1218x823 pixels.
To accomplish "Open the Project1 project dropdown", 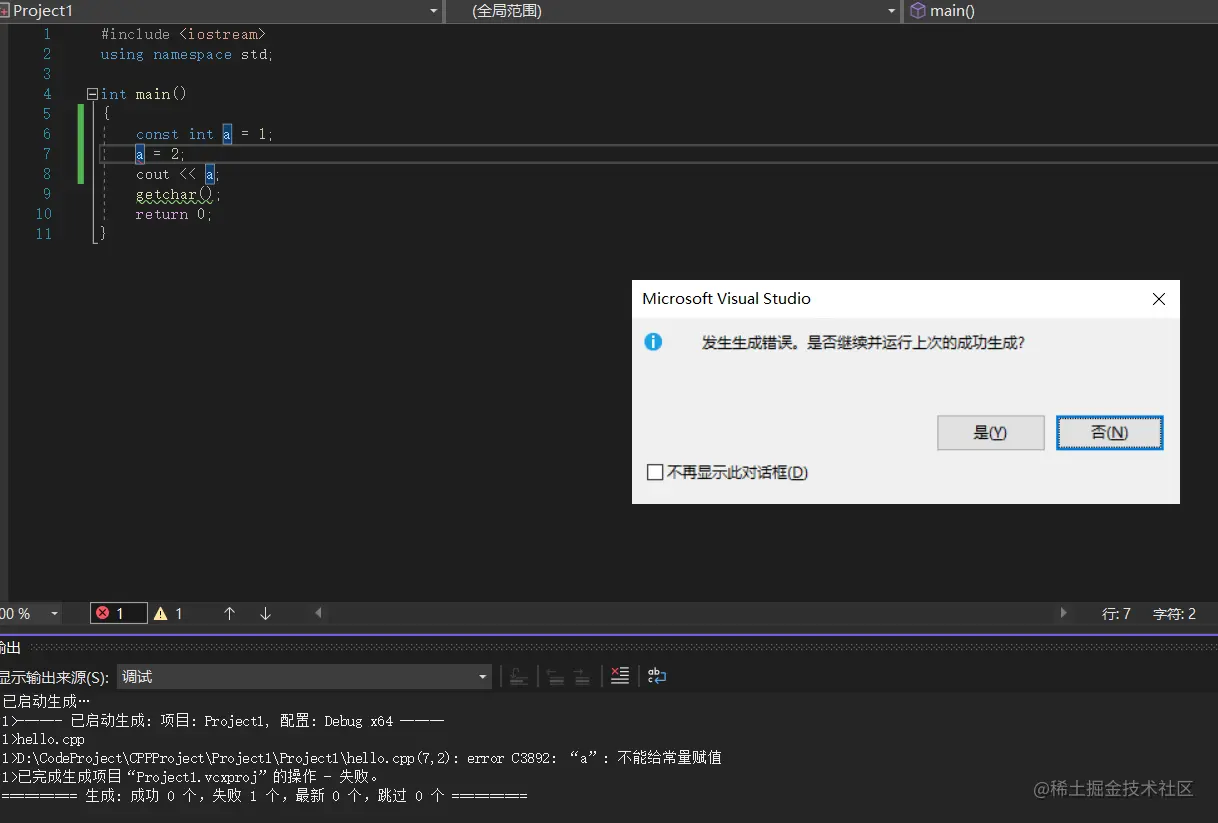I will pos(433,11).
